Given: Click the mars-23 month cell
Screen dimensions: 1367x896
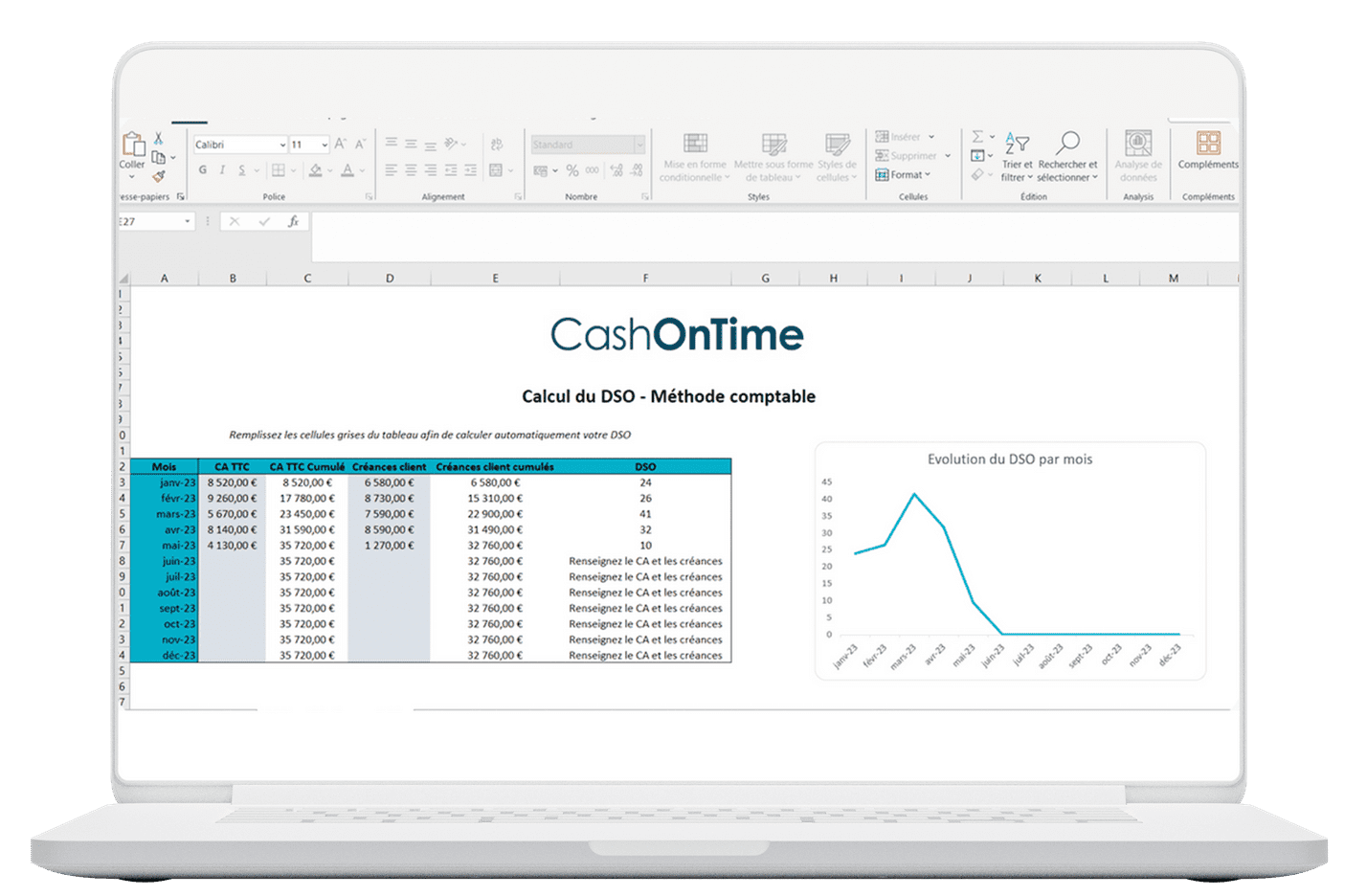Looking at the screenshot, I should (x=164, y=514).
